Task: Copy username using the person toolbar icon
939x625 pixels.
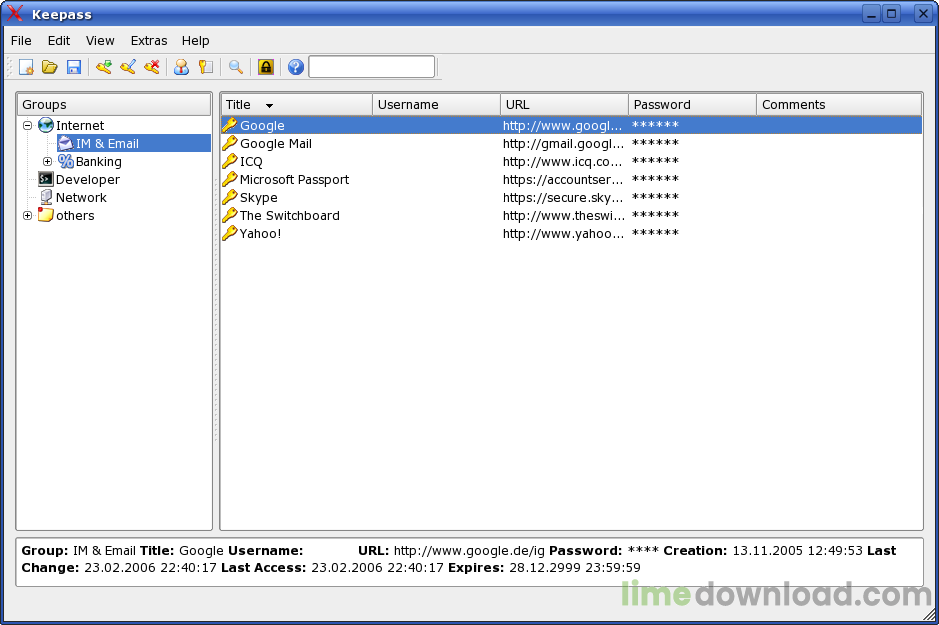Action: pyautogui.click(x=181, y=67)
